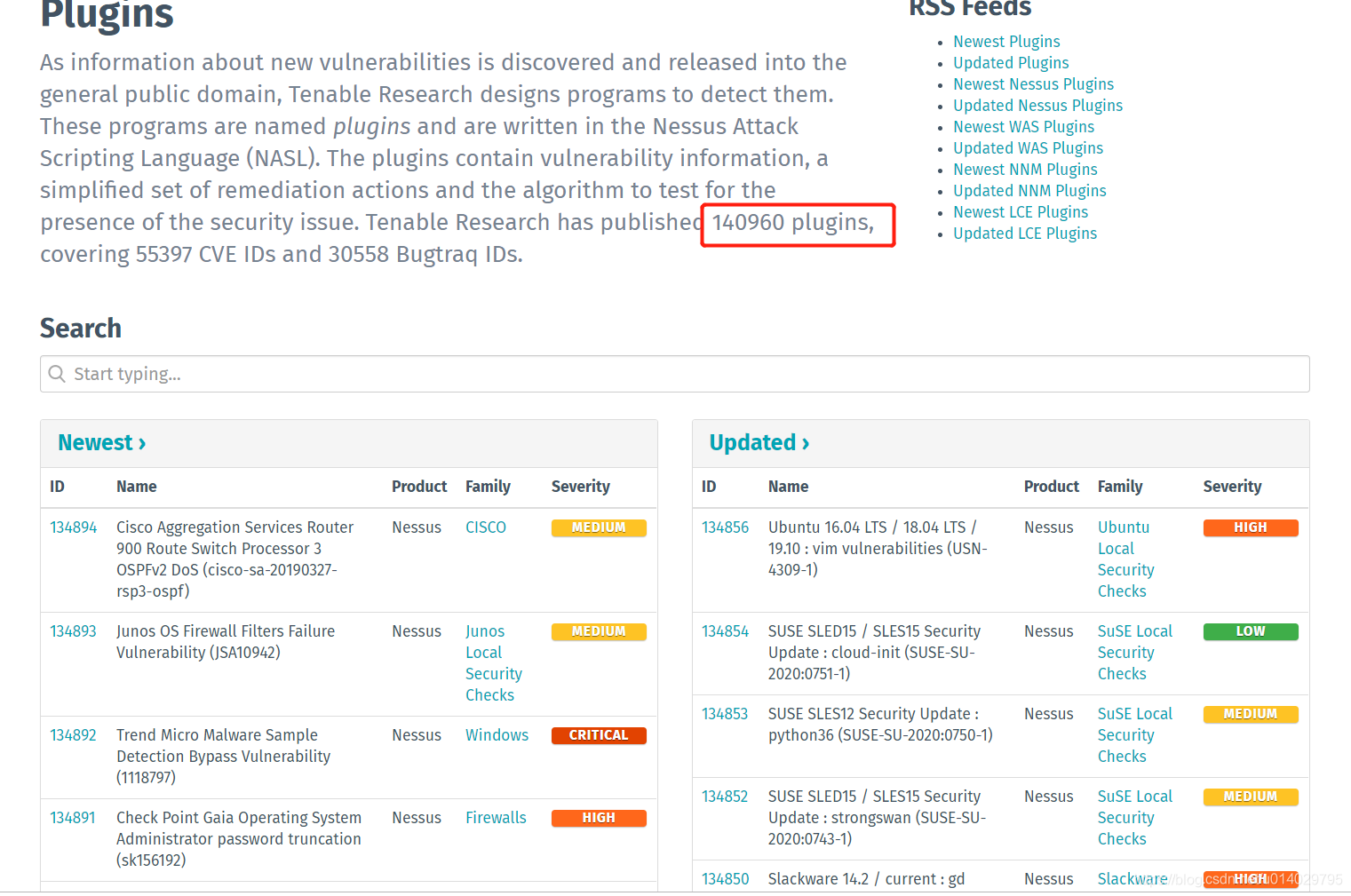Click Trend Micro Malware Sample Detection name
Image resolution: width=1351 pixels, height=896 pixels.
point(223,757)
